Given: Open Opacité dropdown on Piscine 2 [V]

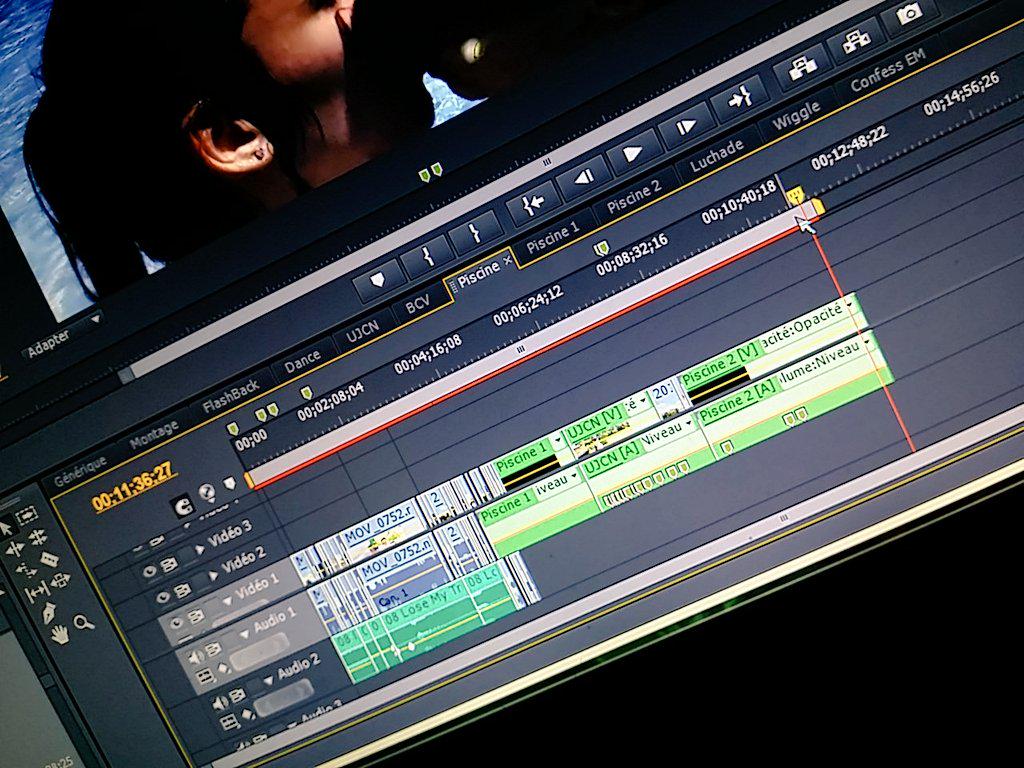Looking at the screenshot, I should point(850,304).
